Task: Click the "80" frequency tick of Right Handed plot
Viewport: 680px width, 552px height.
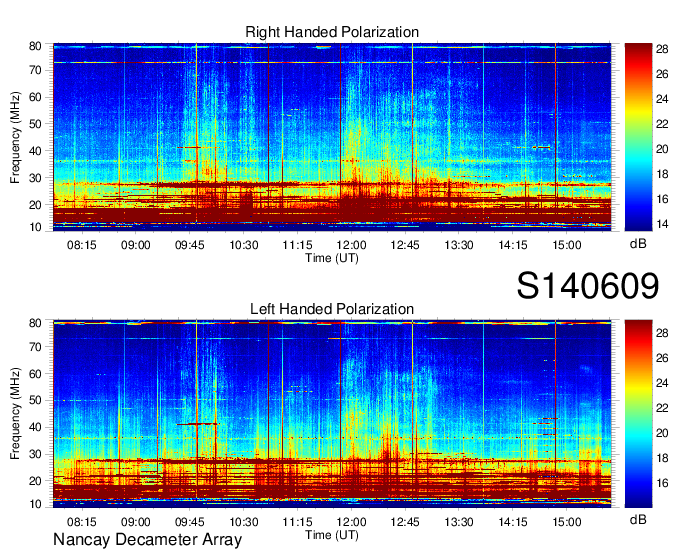Action: pos(35,46)
